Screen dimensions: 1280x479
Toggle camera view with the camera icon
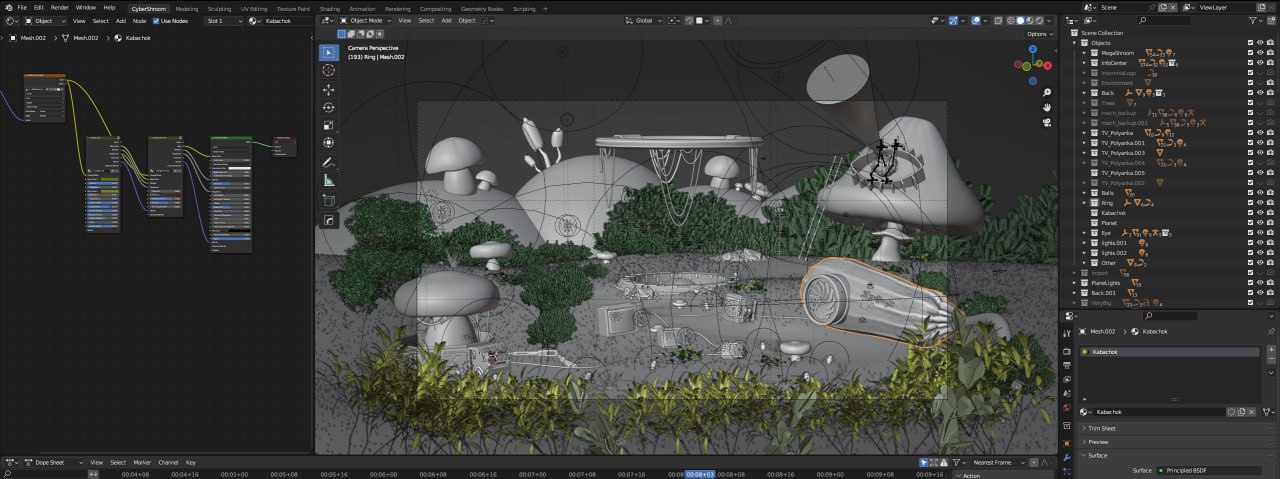click(1046, 123)
